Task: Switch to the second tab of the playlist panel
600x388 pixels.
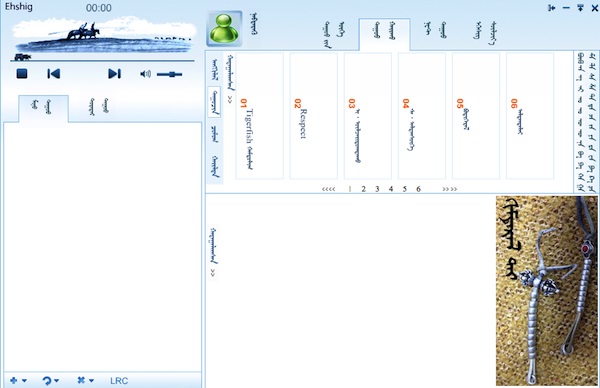Action: click(99, 107)
